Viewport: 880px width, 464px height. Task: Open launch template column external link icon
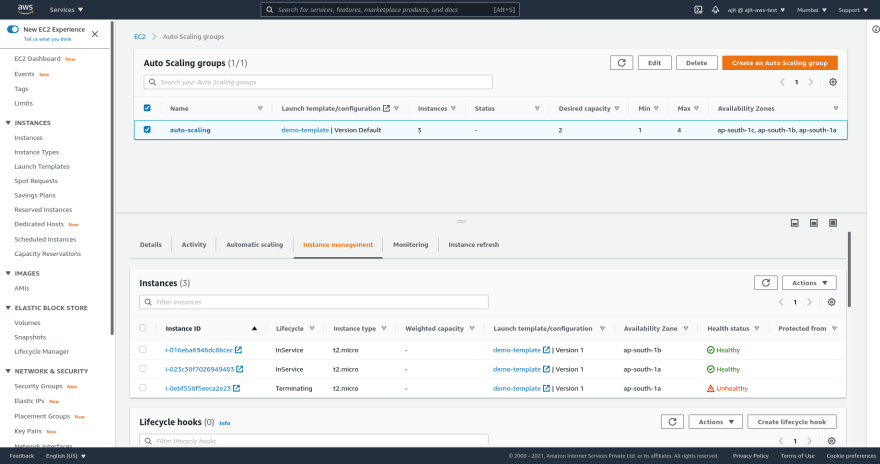pyautogui.click(x=386, y=108)
